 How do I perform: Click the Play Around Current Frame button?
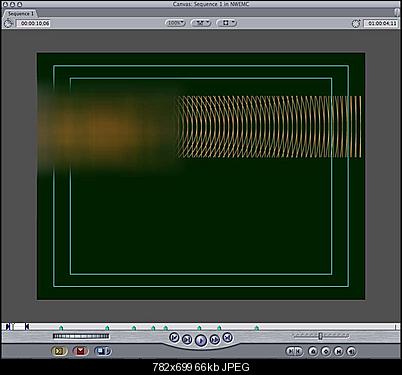click(214, 340)
